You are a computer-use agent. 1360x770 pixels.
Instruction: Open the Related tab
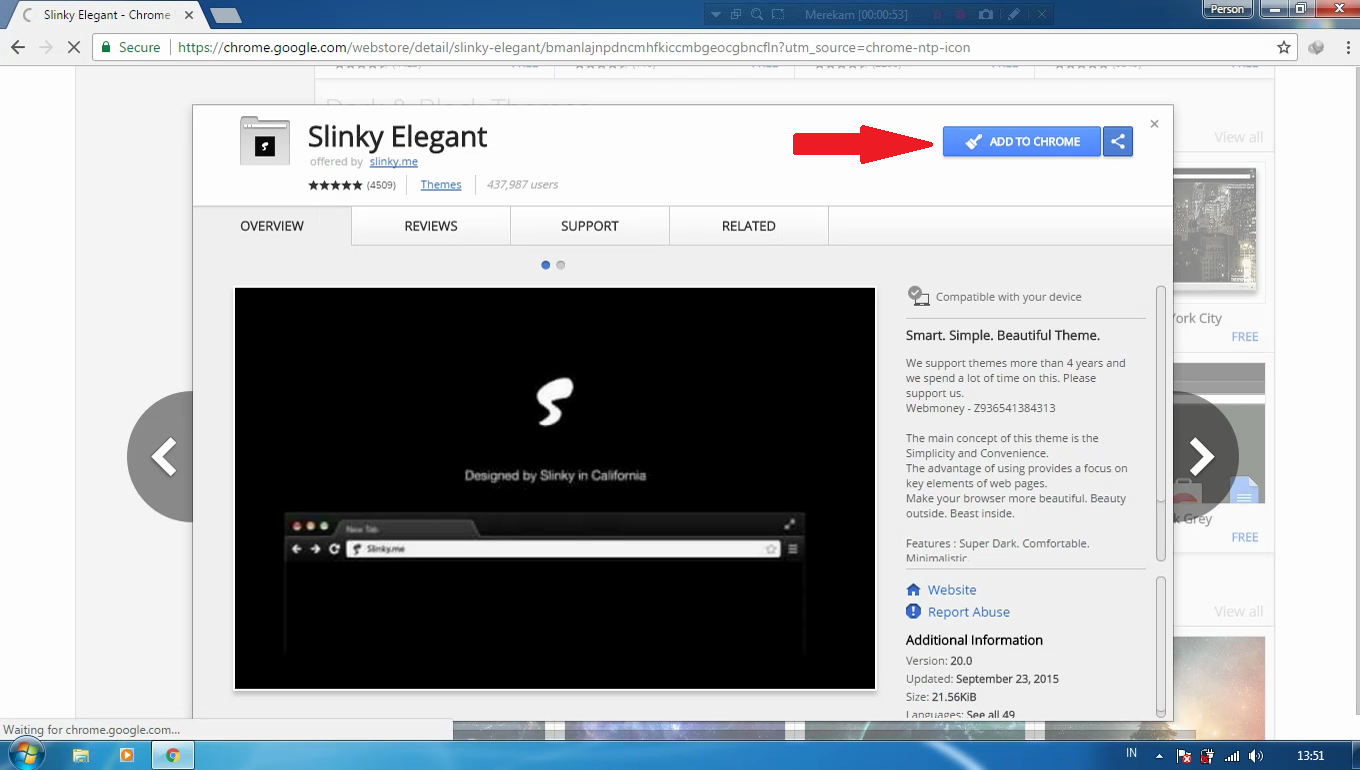748,226
